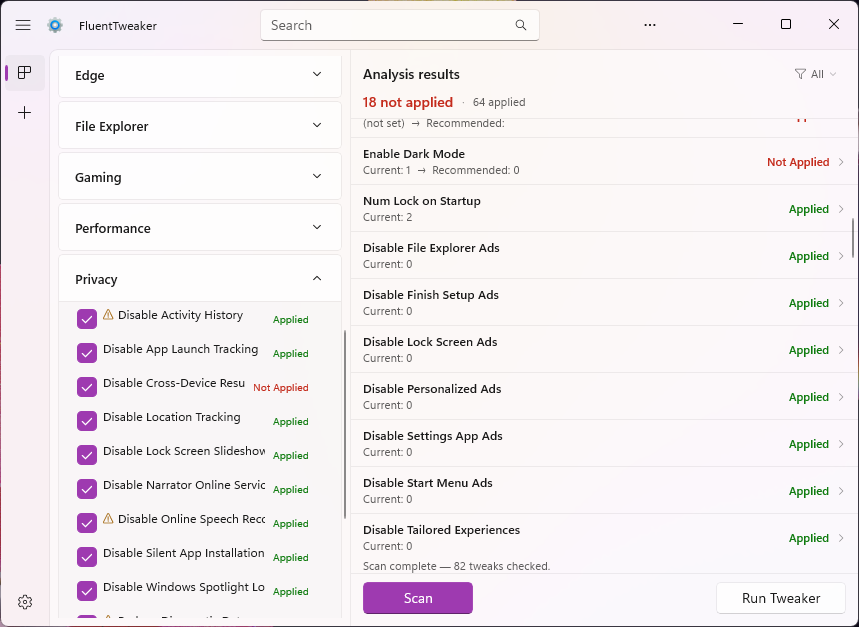
Task: Expand the File Explorer category
Action: point(200,126)
